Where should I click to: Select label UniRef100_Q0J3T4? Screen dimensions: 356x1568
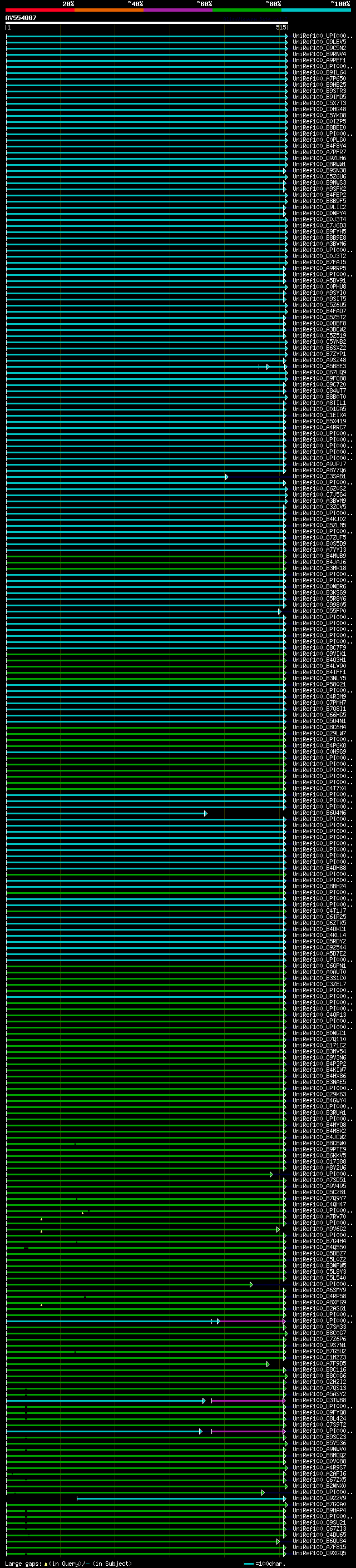pyautogui.click(x=319, y=219)
